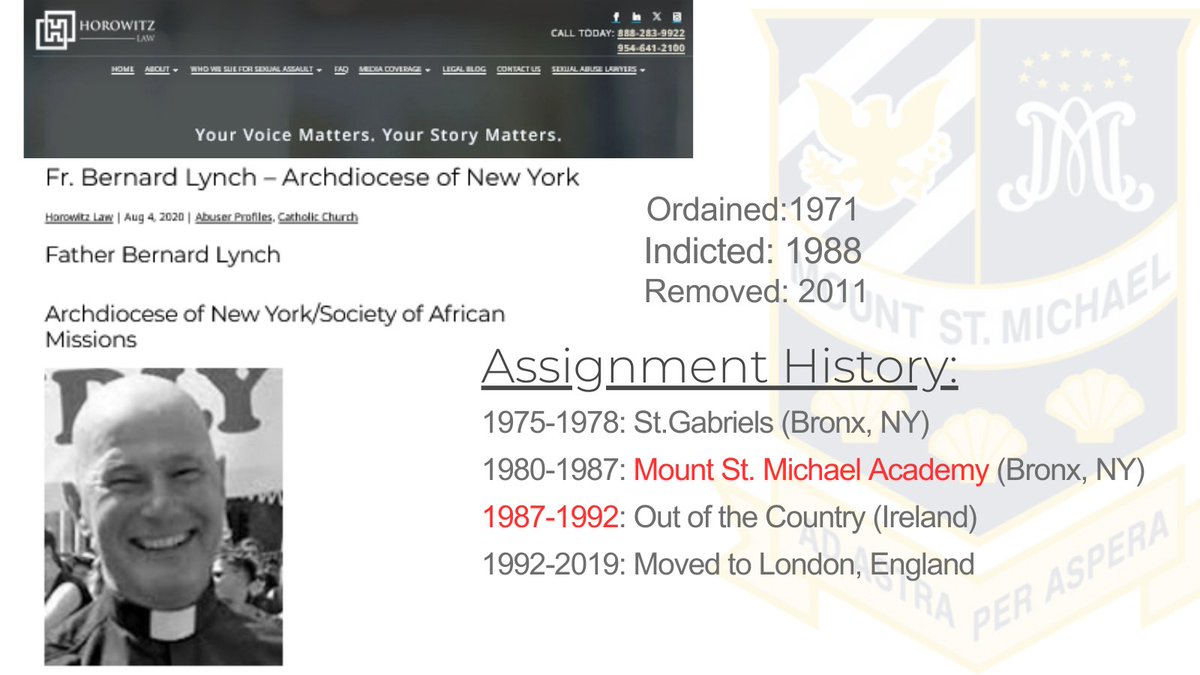Call the 888-283-9922 phone number link
This screenshot has width=1200, height=675.
point(651,33)
